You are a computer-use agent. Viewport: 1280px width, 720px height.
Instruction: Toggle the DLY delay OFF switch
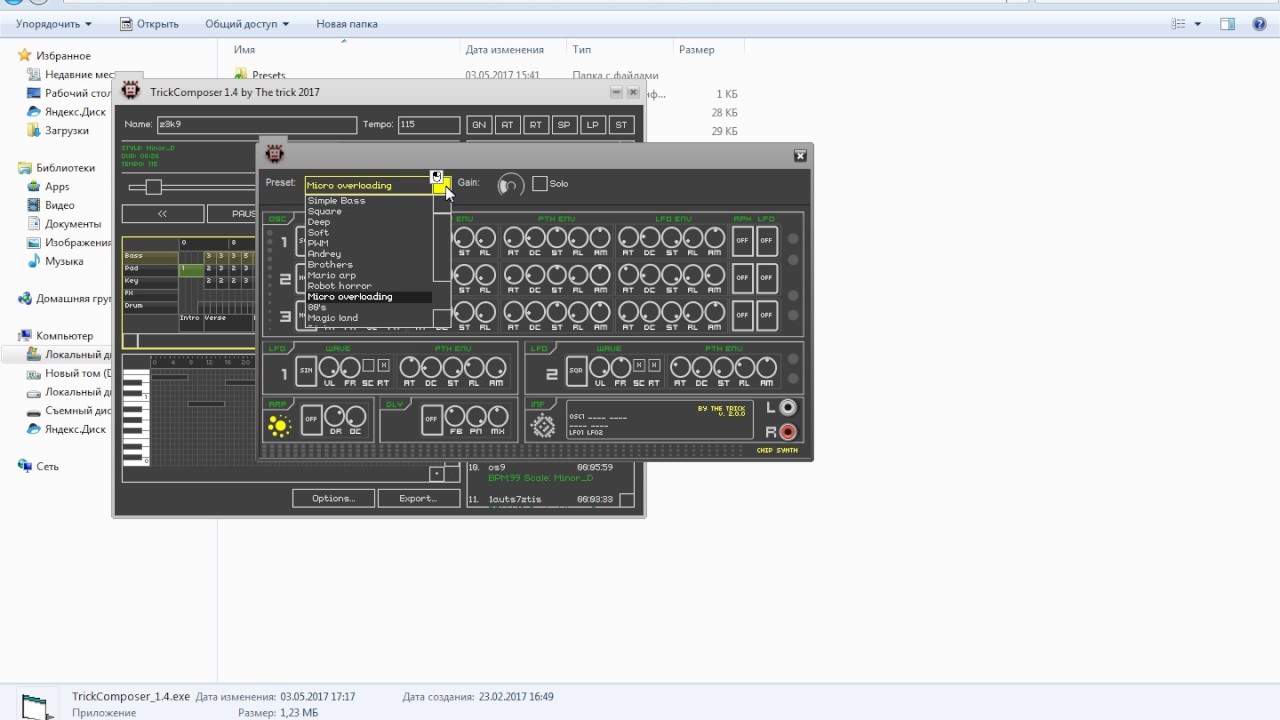pyautogui.click(x=432, y=419)
